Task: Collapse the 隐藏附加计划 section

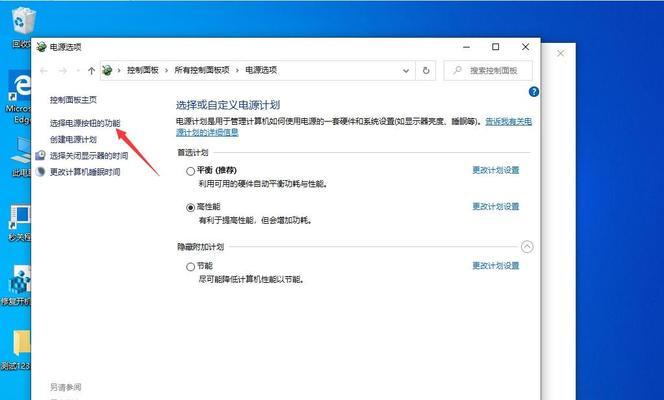Action: pyautogui.click(x=527, y=246)
